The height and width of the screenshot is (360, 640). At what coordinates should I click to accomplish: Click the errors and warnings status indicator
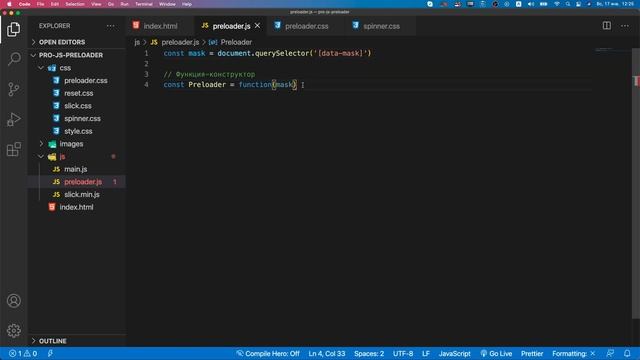[23, 353]
